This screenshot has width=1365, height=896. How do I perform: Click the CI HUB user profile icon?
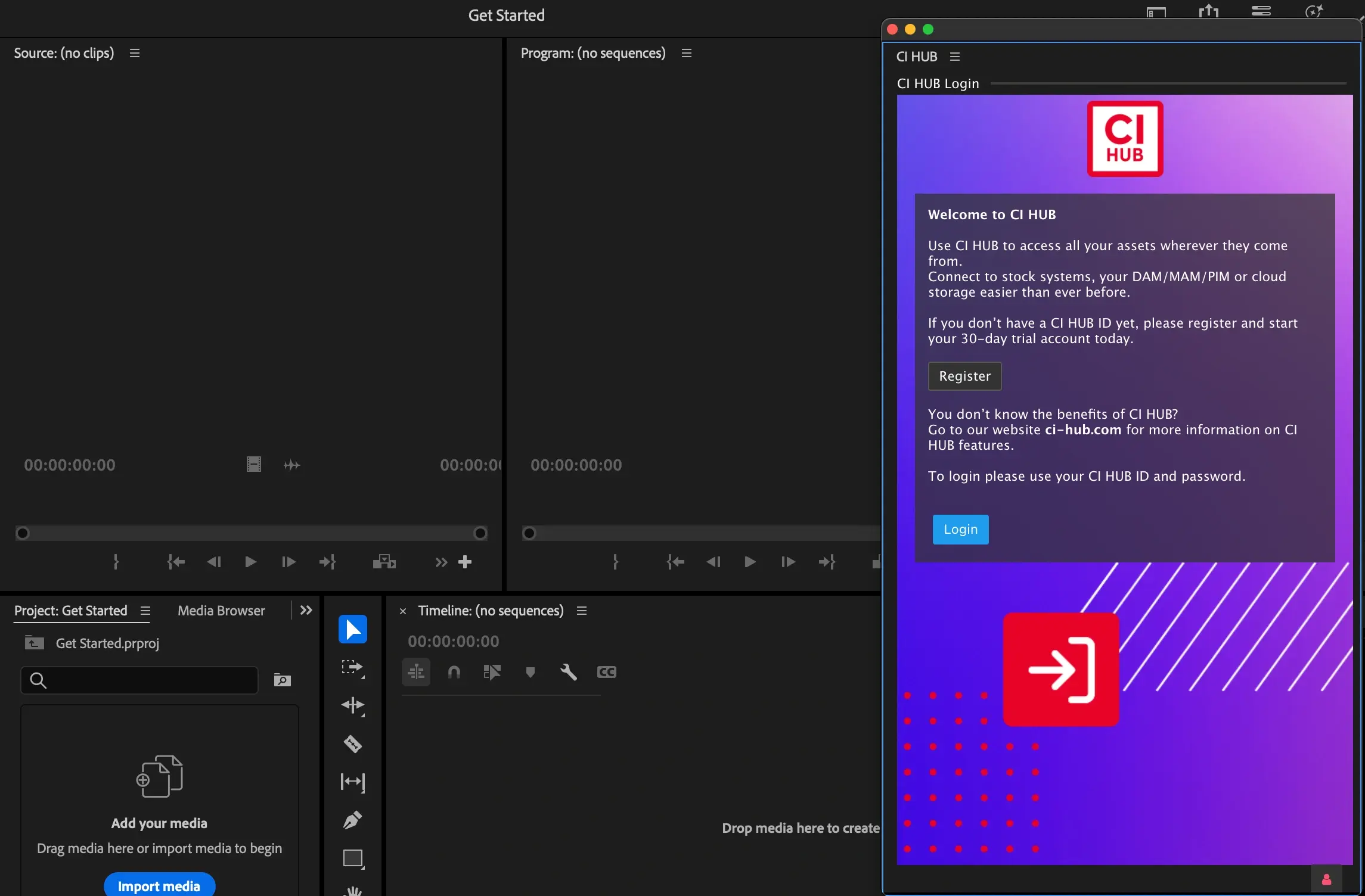tap(1326, 879)
